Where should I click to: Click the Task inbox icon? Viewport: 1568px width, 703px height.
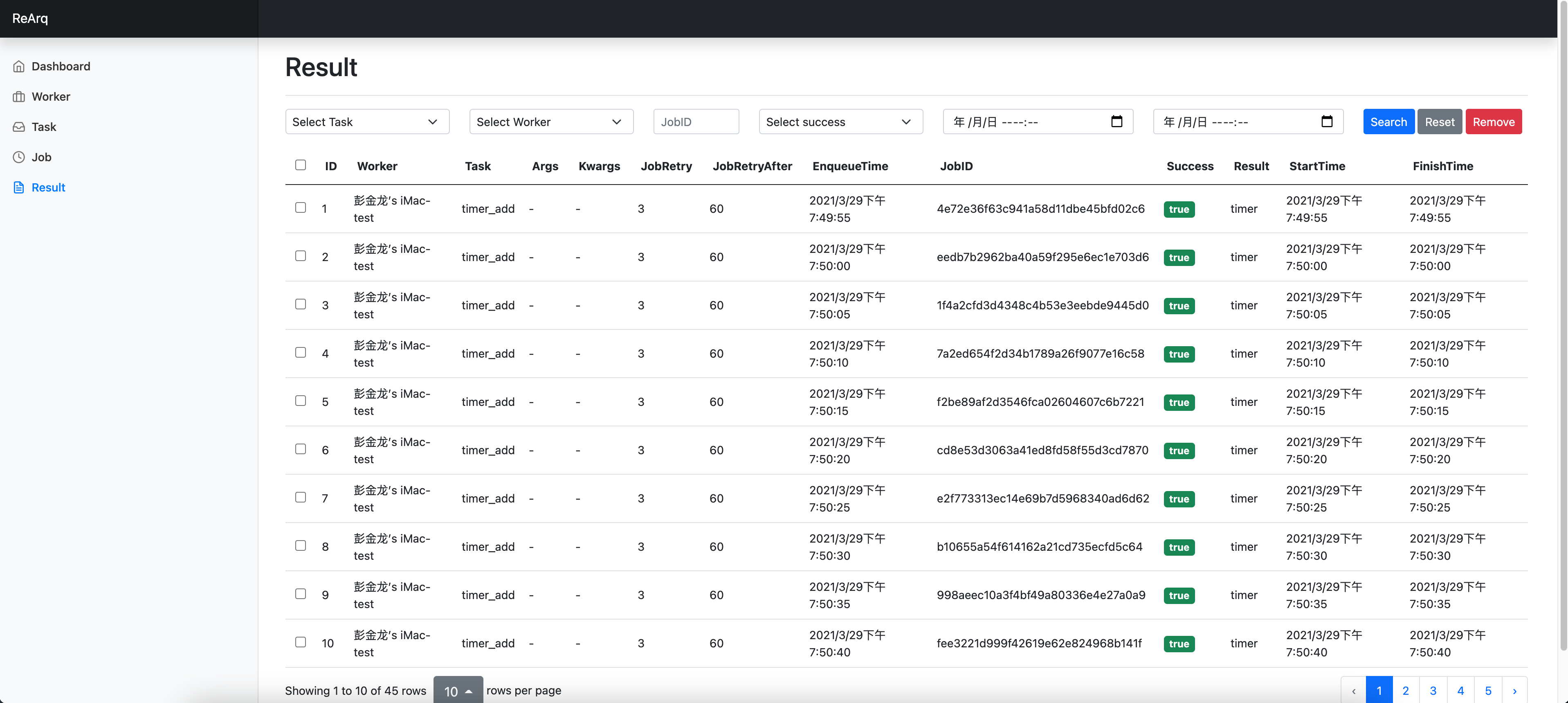pyautogui.click(x=19, y=127)
